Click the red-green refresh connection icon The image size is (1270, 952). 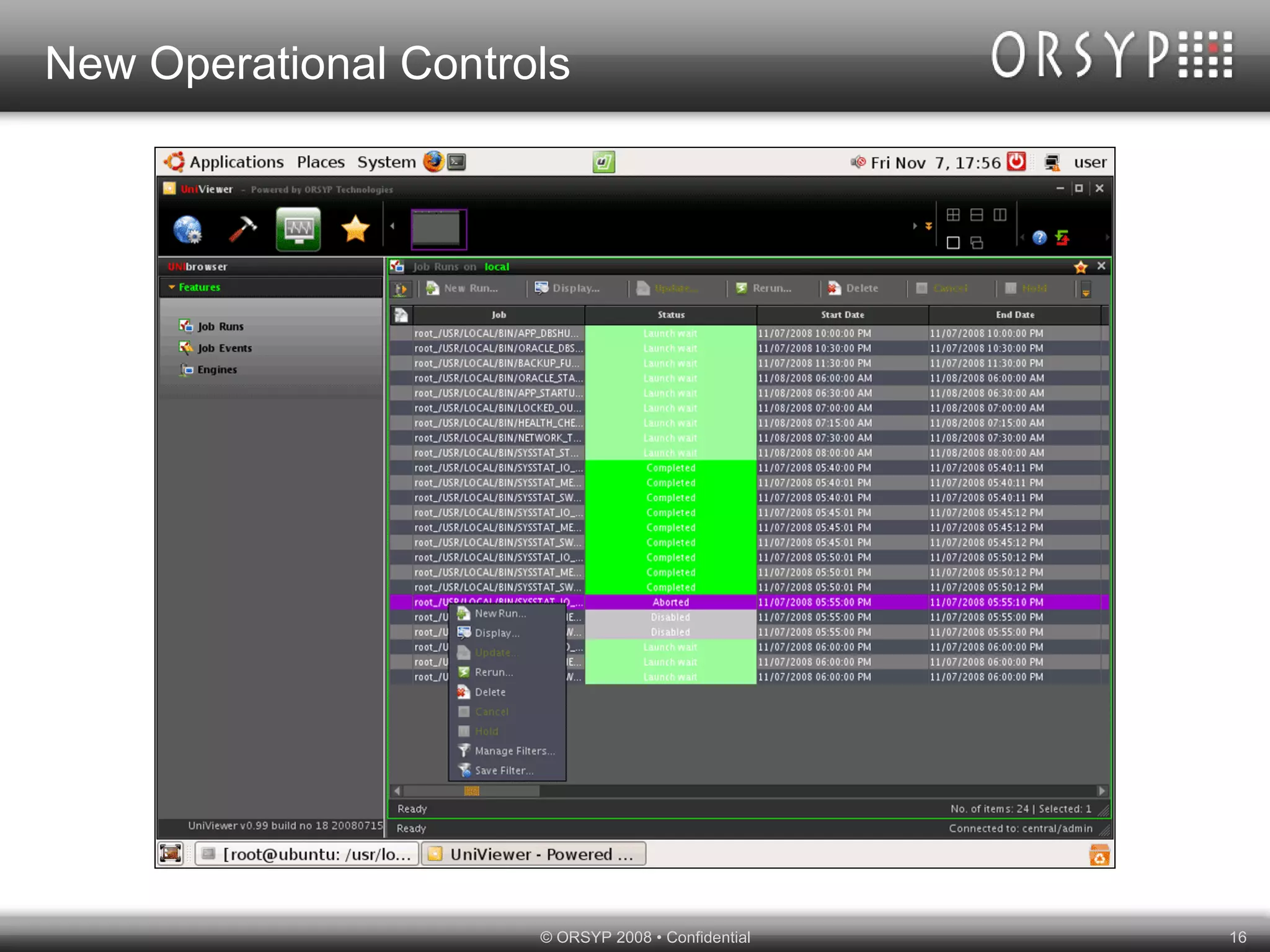[x=1063, y=237]
